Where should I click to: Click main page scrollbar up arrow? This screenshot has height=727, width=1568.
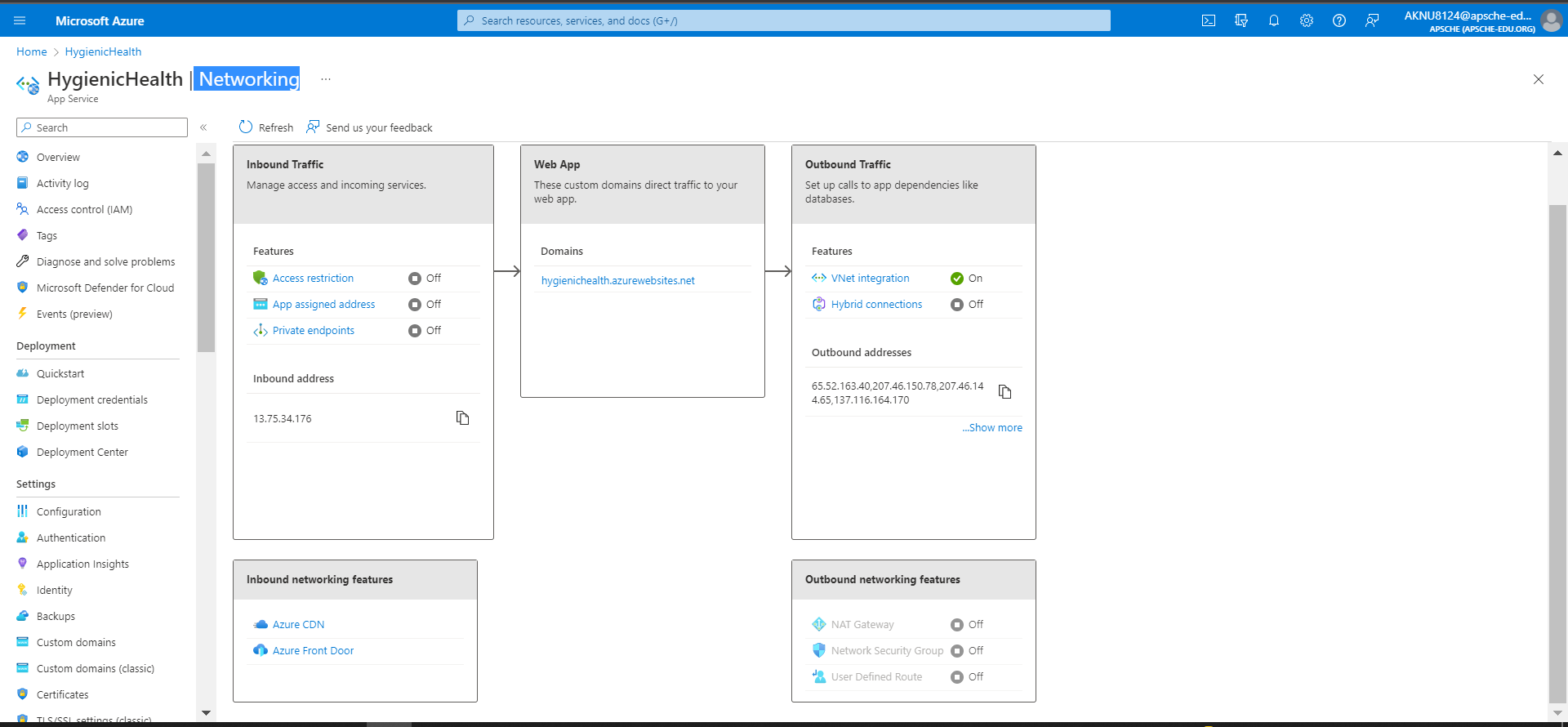[x=1557, y=153]
